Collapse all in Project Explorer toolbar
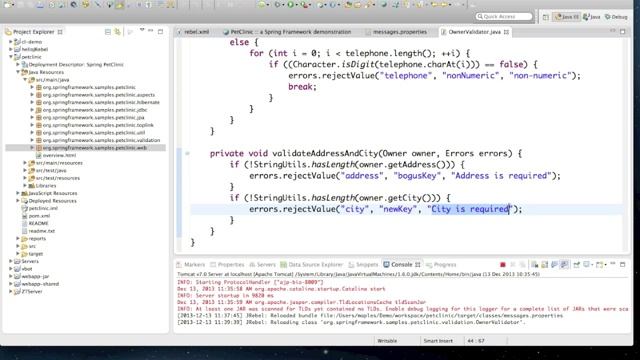This screenshot has width=640, height=360. coord(108,32)
